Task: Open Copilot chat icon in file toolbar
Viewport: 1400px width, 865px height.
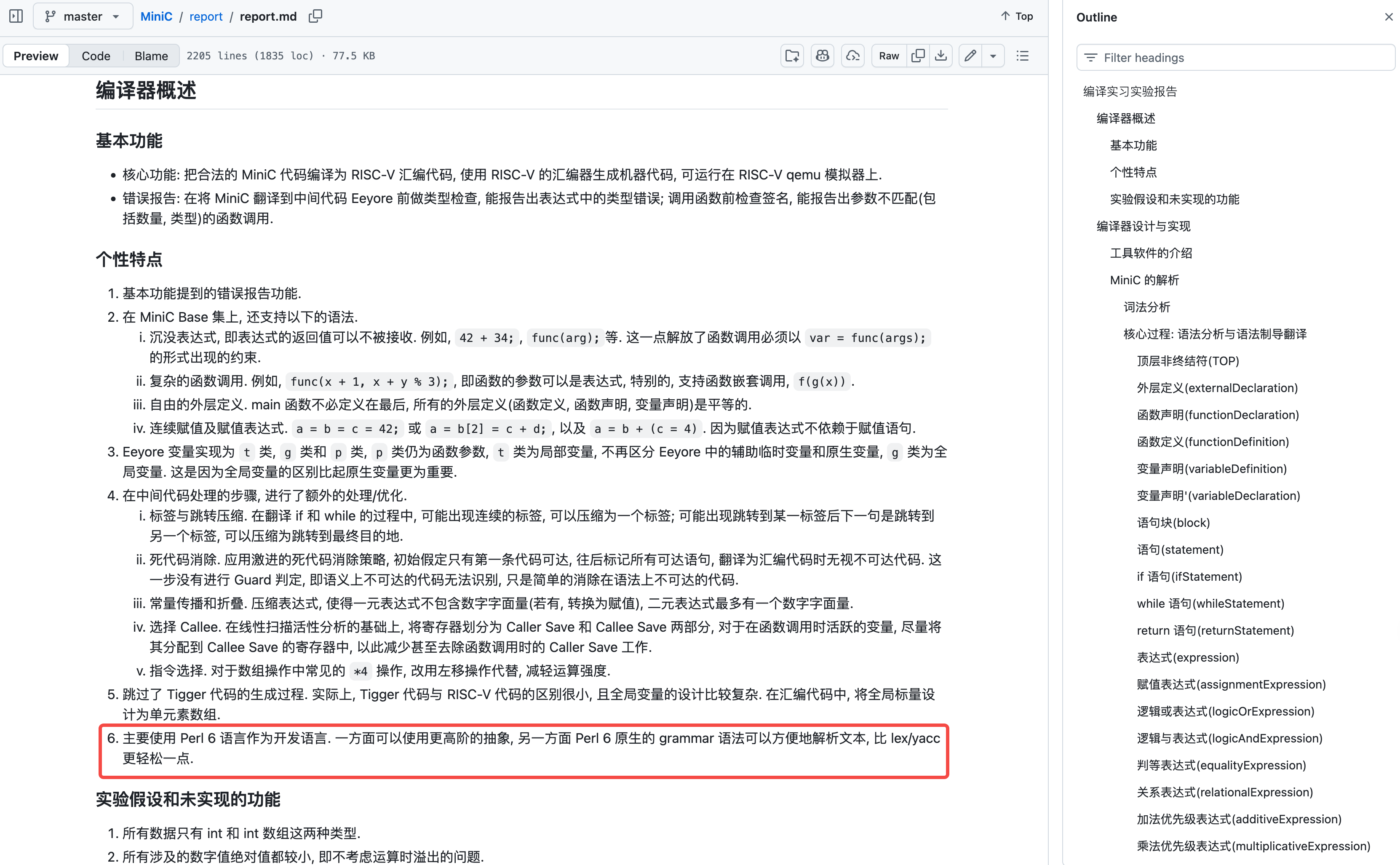Action: coord(822,56)
